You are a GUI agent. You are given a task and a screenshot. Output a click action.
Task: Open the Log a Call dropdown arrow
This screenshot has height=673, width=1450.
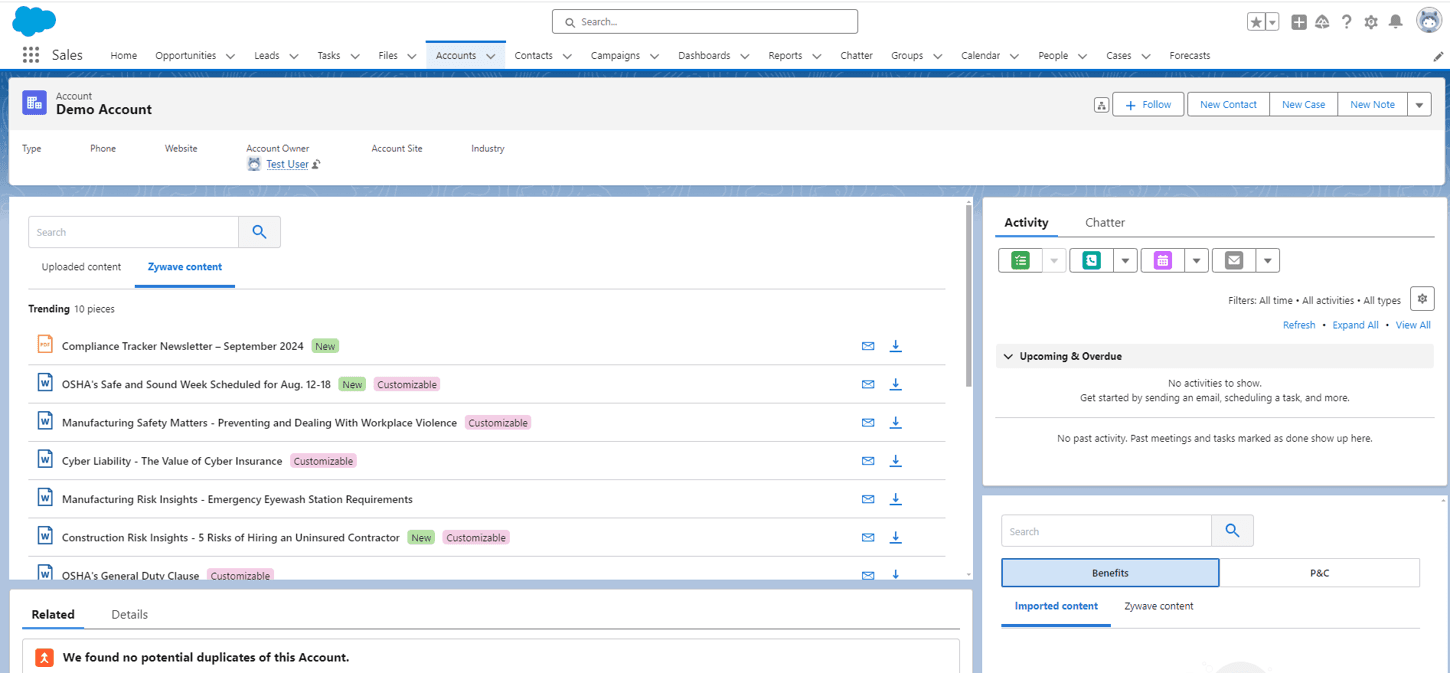pos(1126,260)
